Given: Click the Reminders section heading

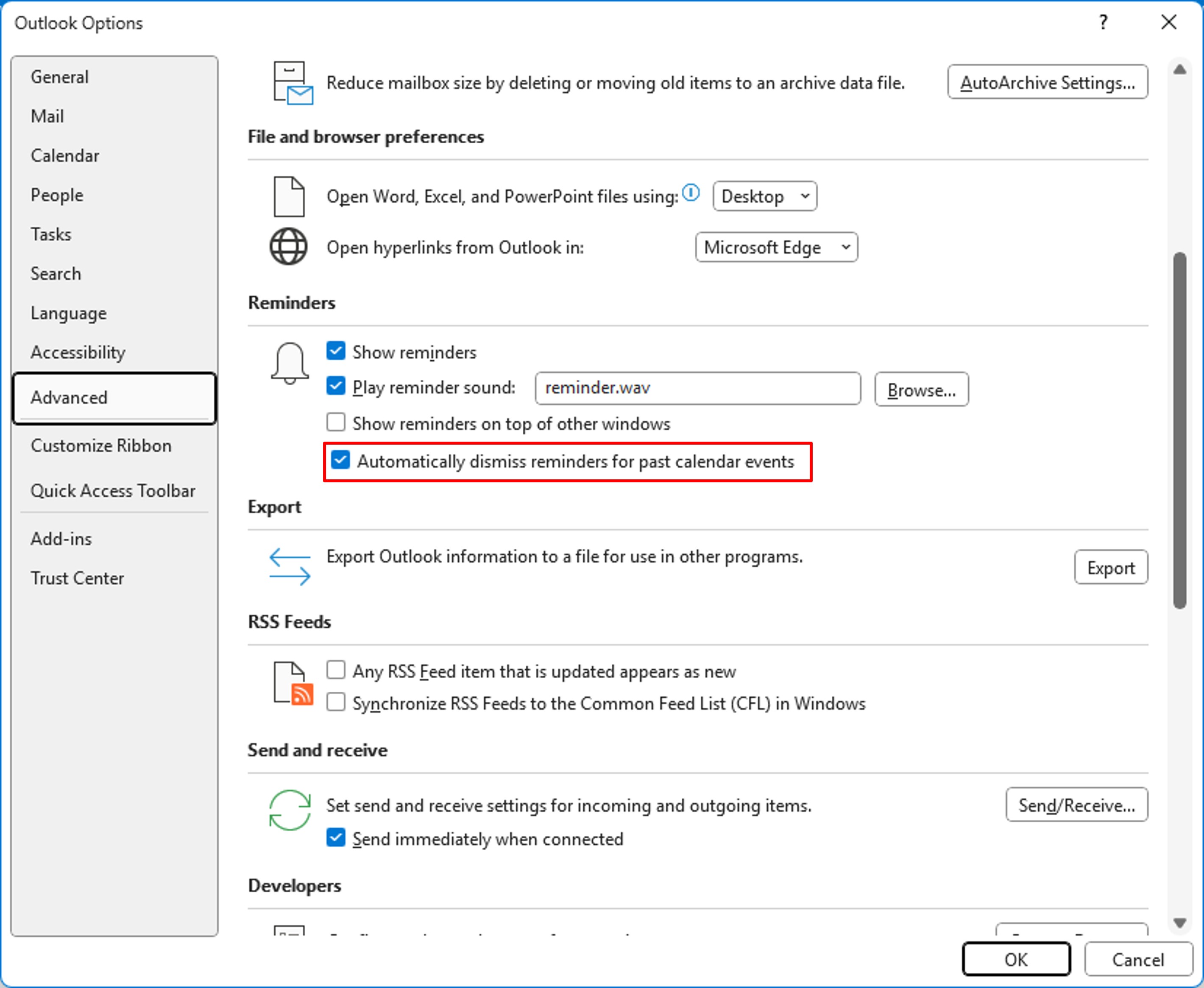Looking at the screenshot, I should [292, 303].
